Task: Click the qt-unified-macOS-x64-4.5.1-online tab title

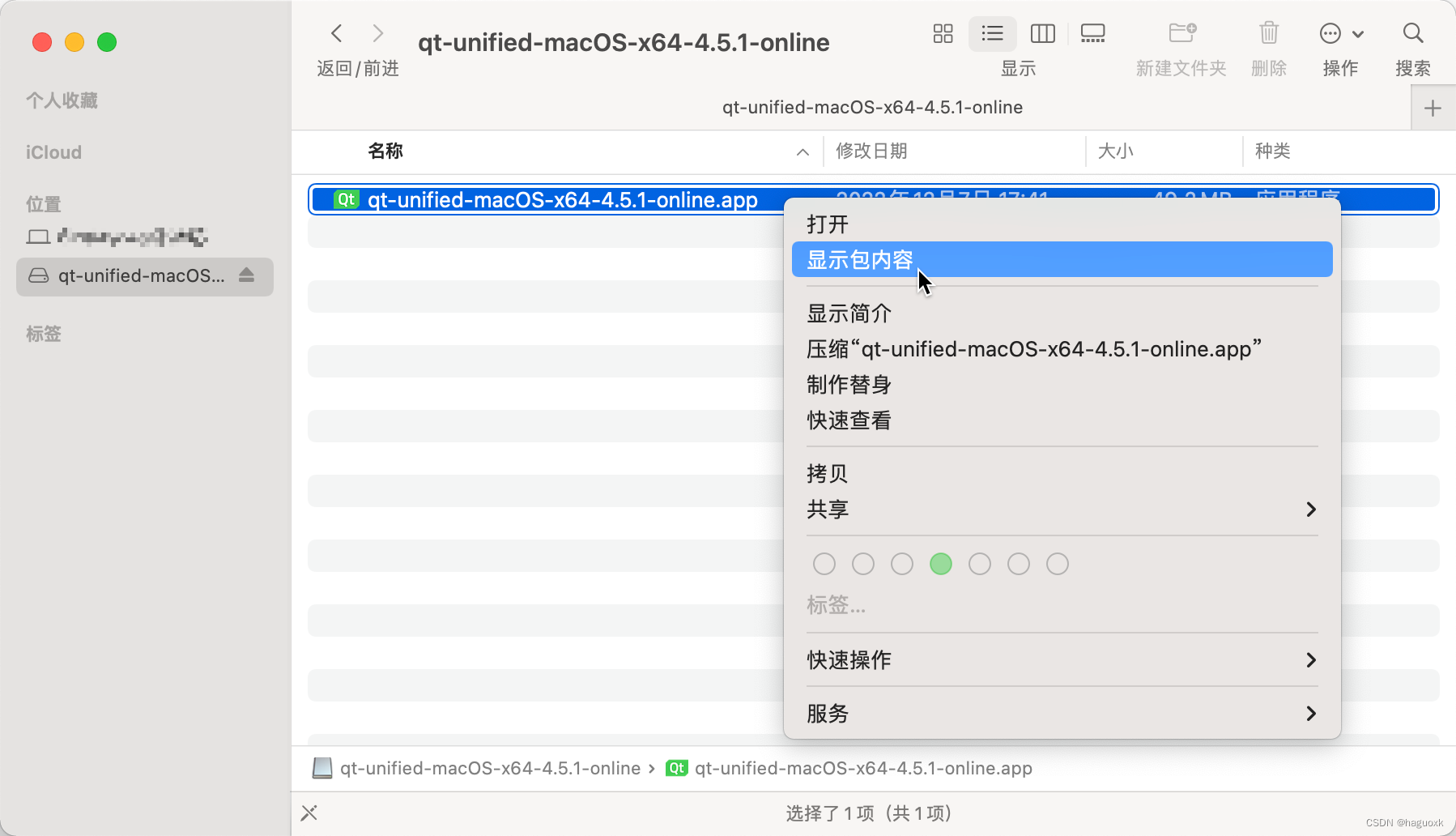Action: click(872, 108)
